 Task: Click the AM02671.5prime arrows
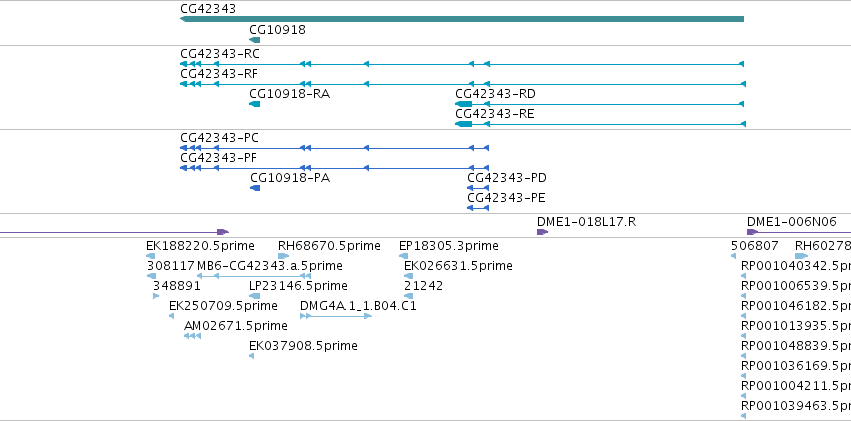click(x=193, y=336)
